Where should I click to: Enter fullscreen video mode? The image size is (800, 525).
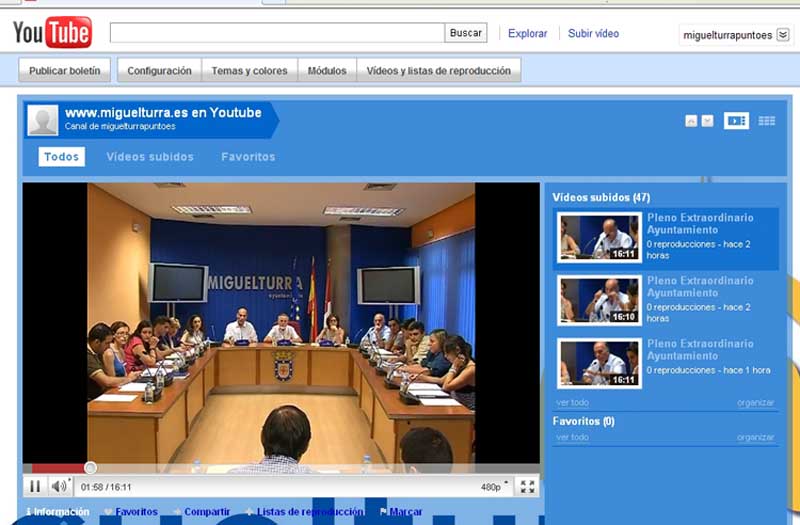click(527, 487)
